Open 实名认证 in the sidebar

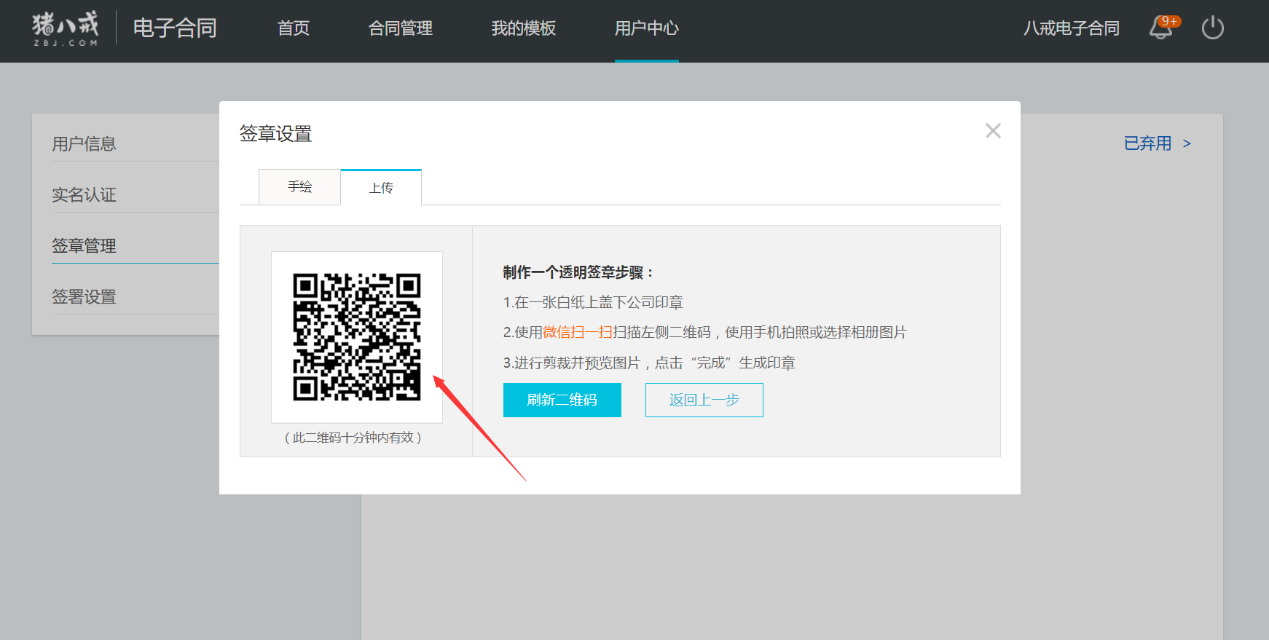[x=84, y=195]
